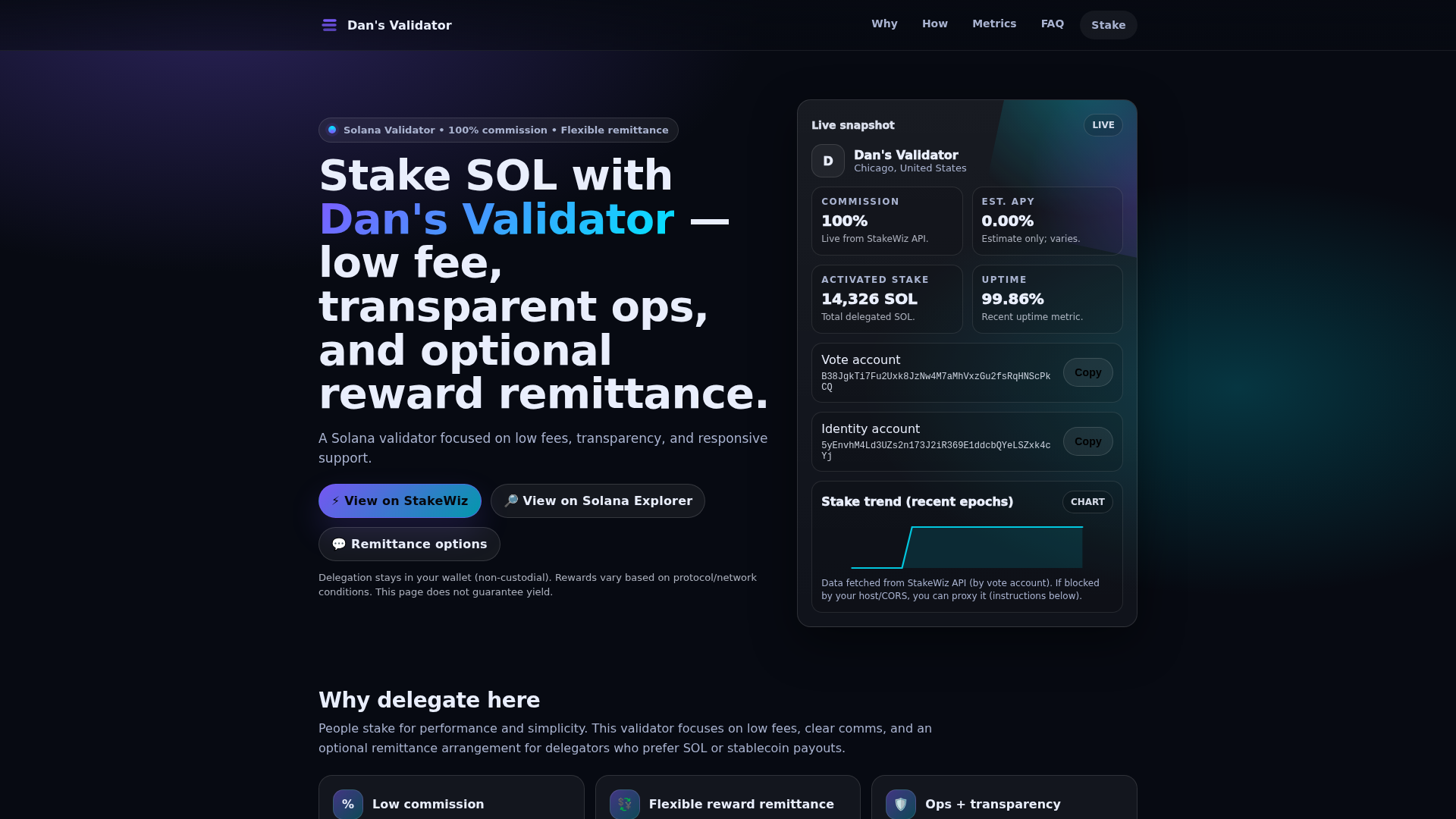The image size is (1456, 819).
Task: Click the D avatar icon in Live snapshot
Action: pyautogui.click(x=828, y=161)
